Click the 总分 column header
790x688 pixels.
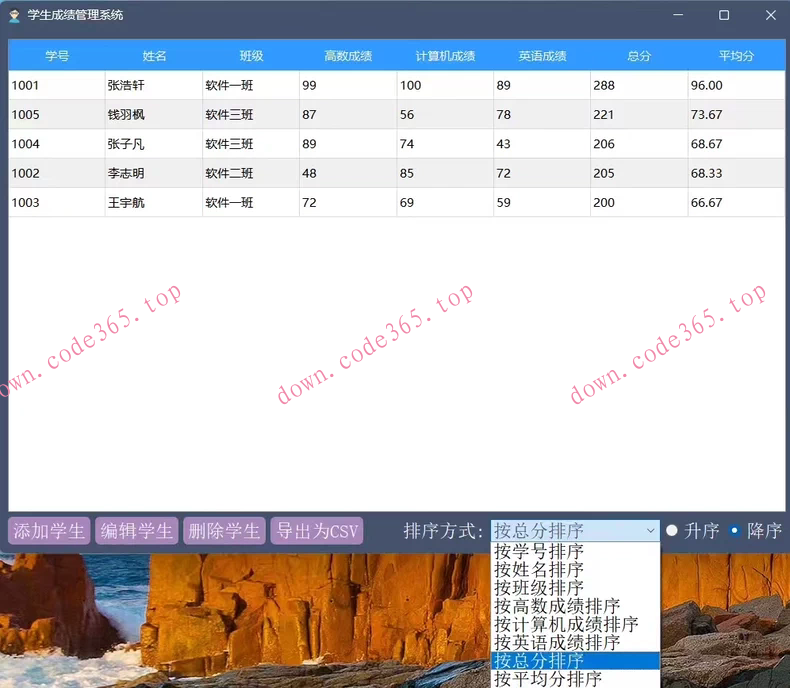tap(639, 55)
